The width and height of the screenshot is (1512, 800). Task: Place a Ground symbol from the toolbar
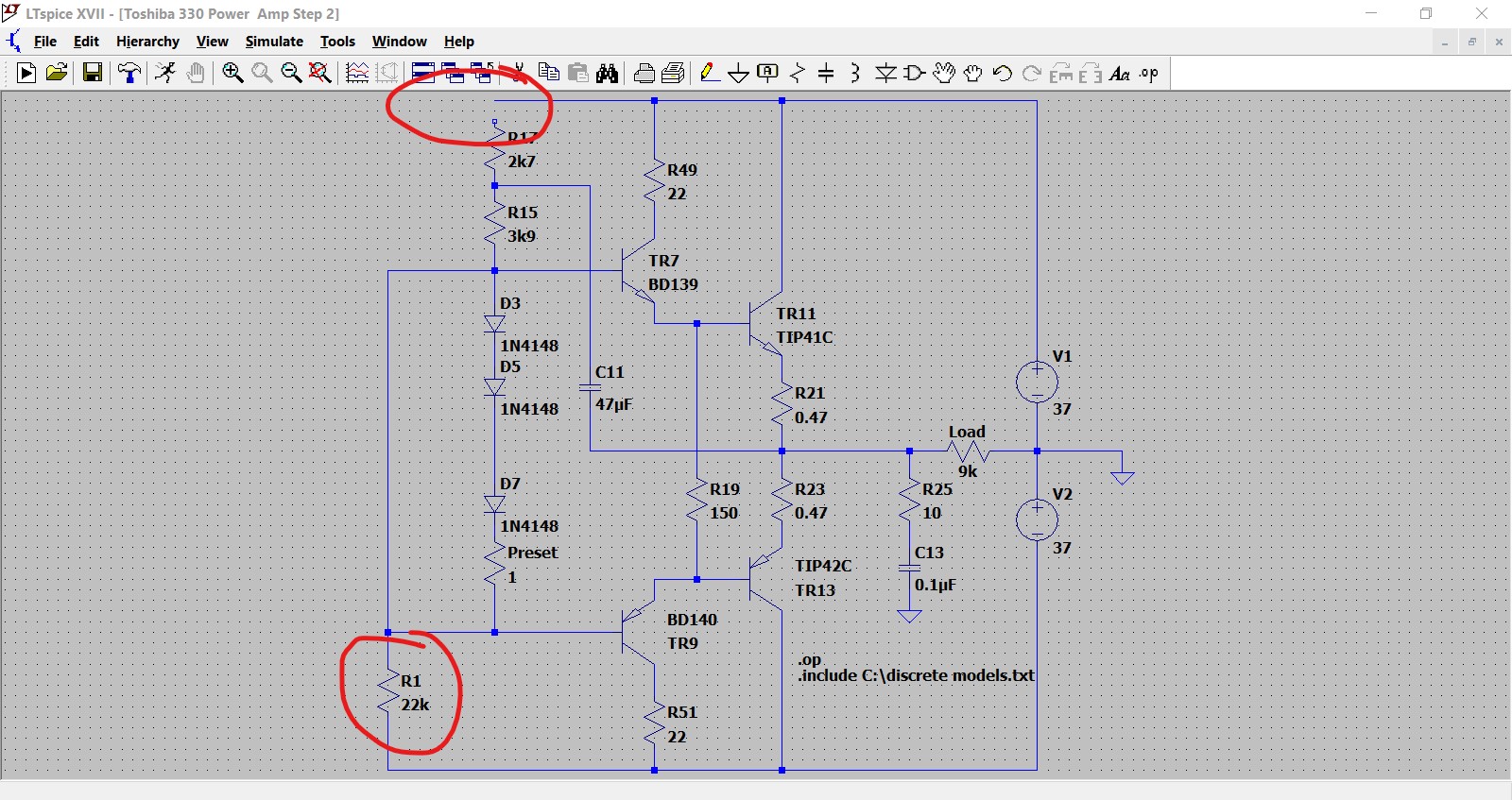tap(739, 73)
